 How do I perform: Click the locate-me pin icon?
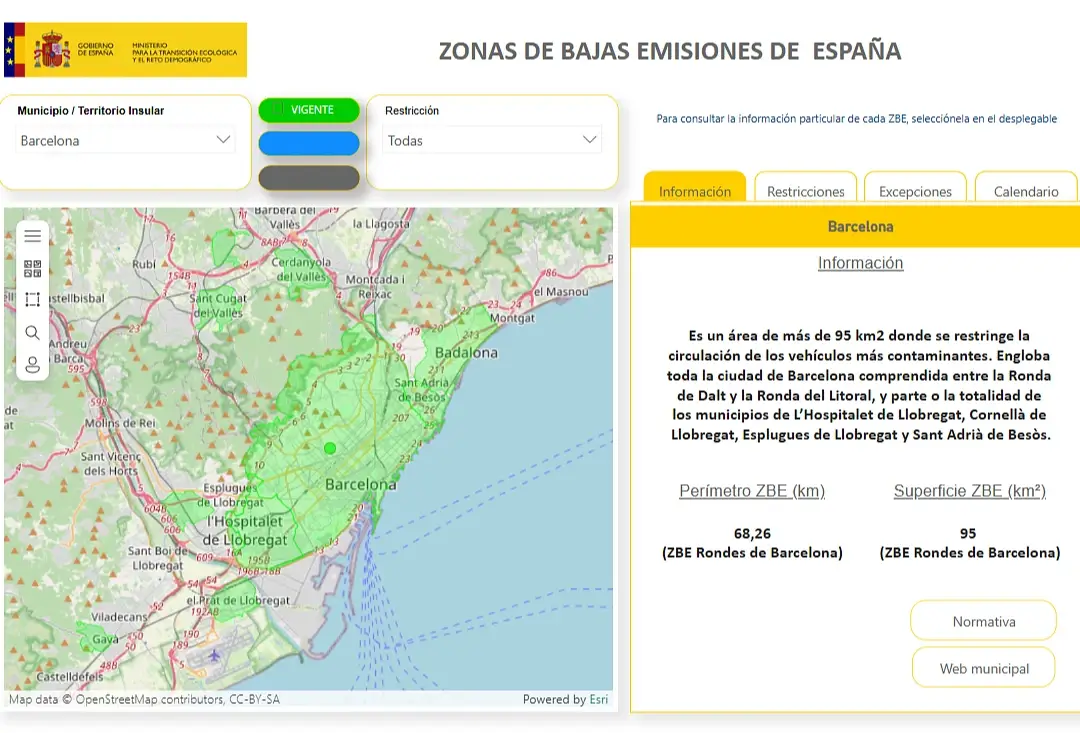tap(32, 364)
